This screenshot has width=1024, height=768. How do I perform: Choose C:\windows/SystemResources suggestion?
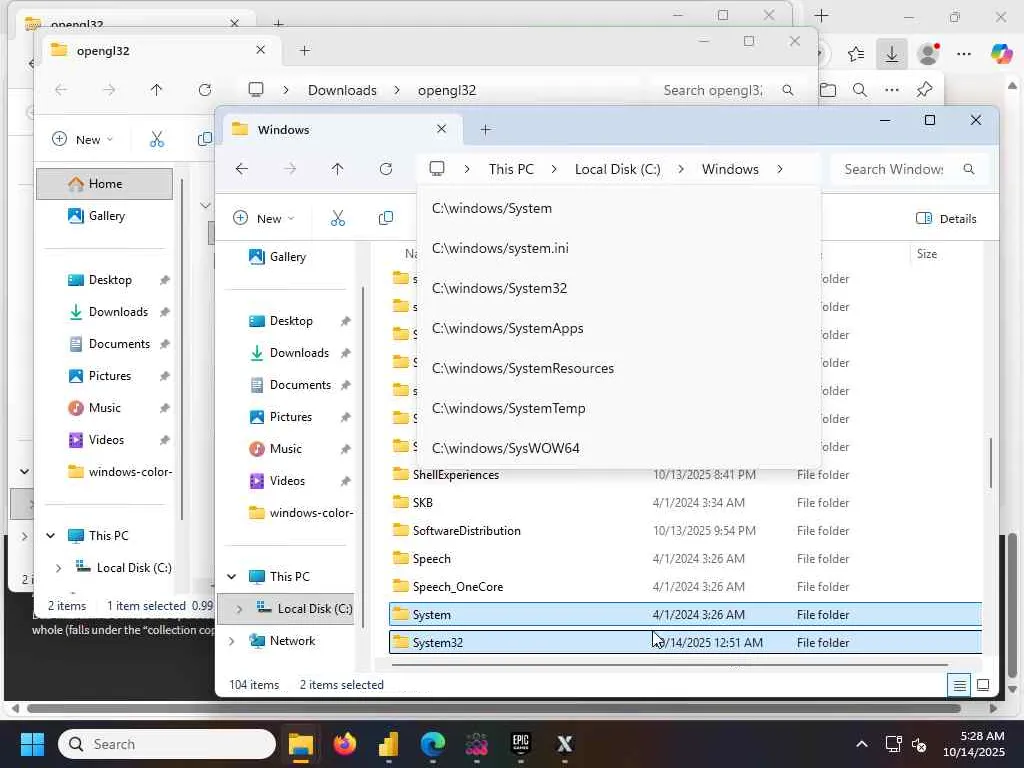[618, 368]
